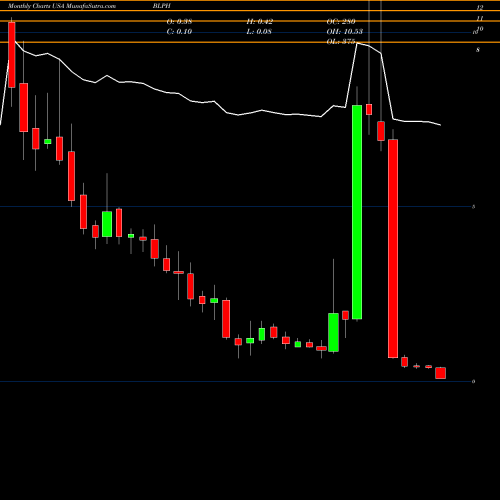Viewport: 500px width, 500px height.
Task: Click the price axis label 12
Action: click(480, 8)
